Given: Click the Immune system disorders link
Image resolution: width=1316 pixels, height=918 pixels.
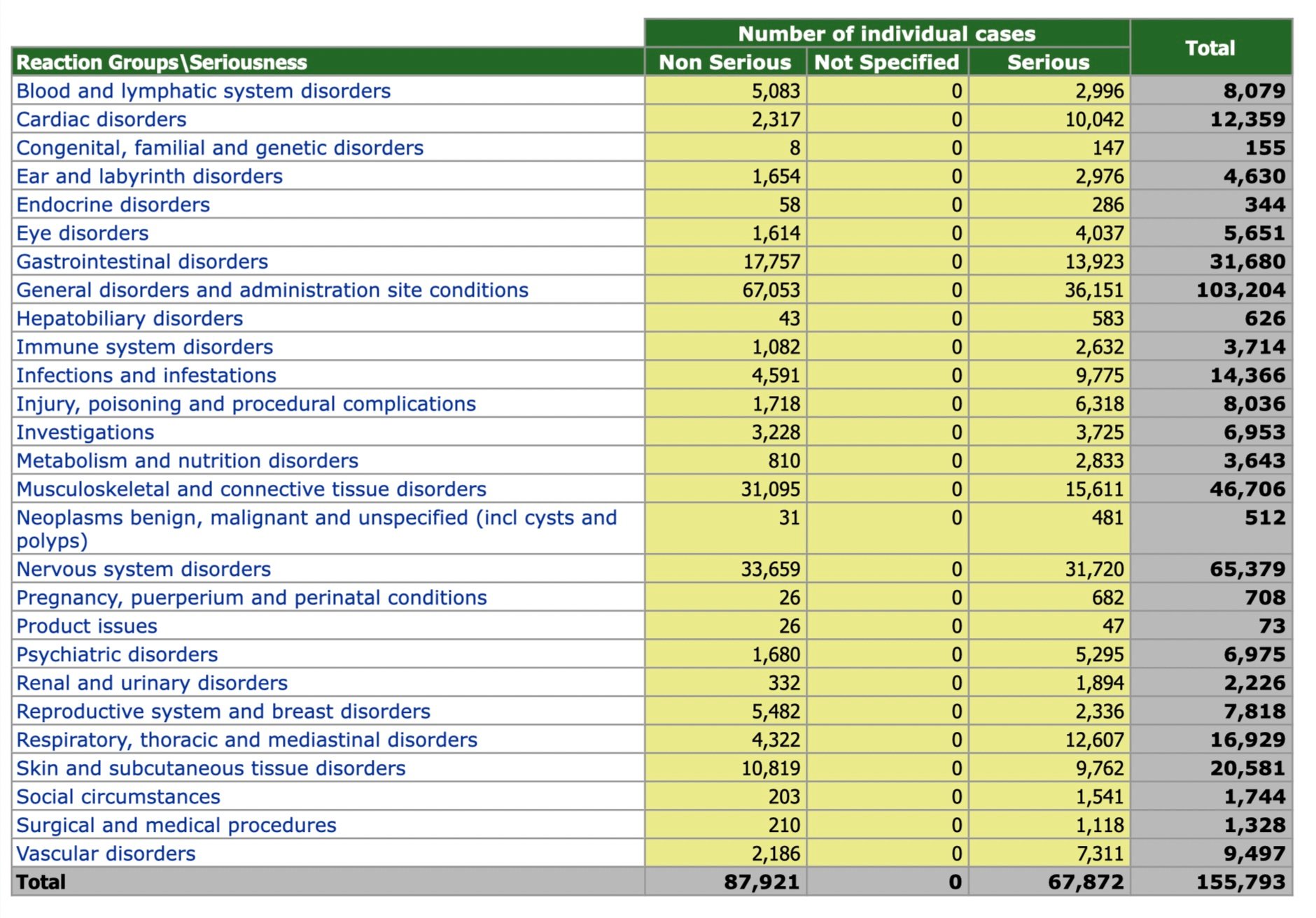Looking at the screenshot, I should (x=144, y=347).
